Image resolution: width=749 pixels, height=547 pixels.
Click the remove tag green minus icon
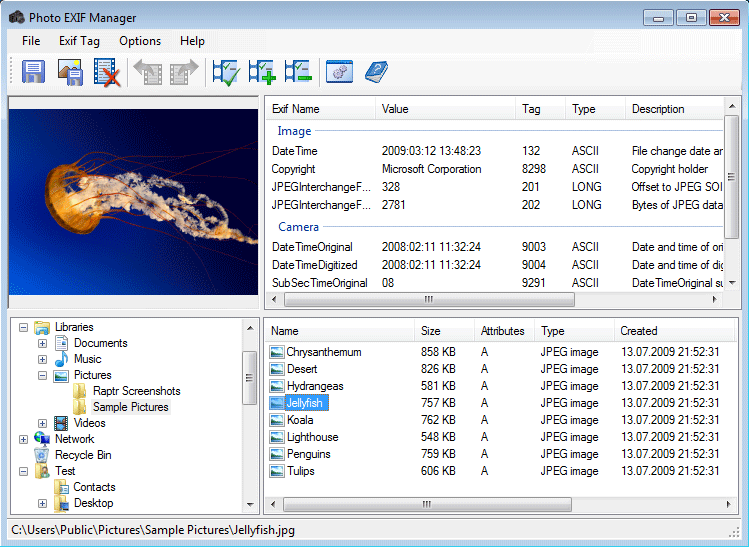(x=298, y=72)
